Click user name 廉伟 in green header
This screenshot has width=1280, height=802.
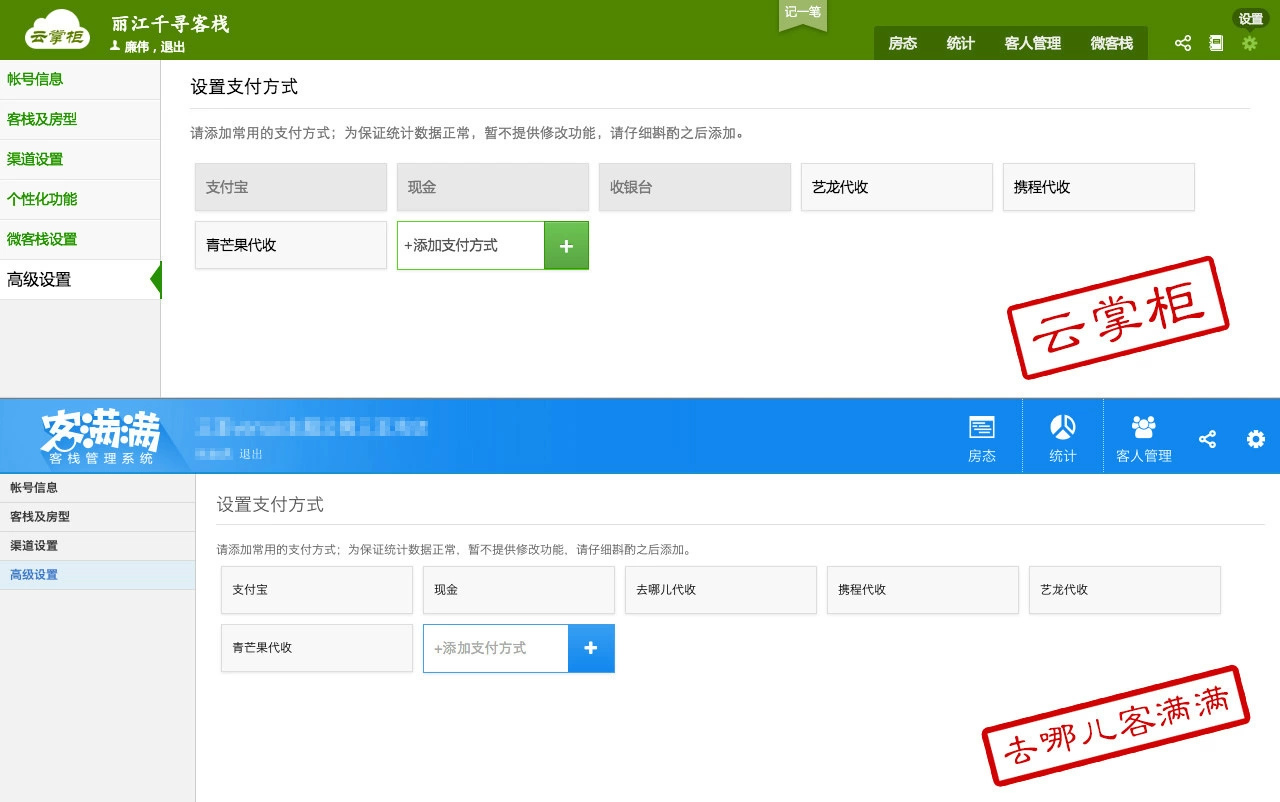(137, 47)
